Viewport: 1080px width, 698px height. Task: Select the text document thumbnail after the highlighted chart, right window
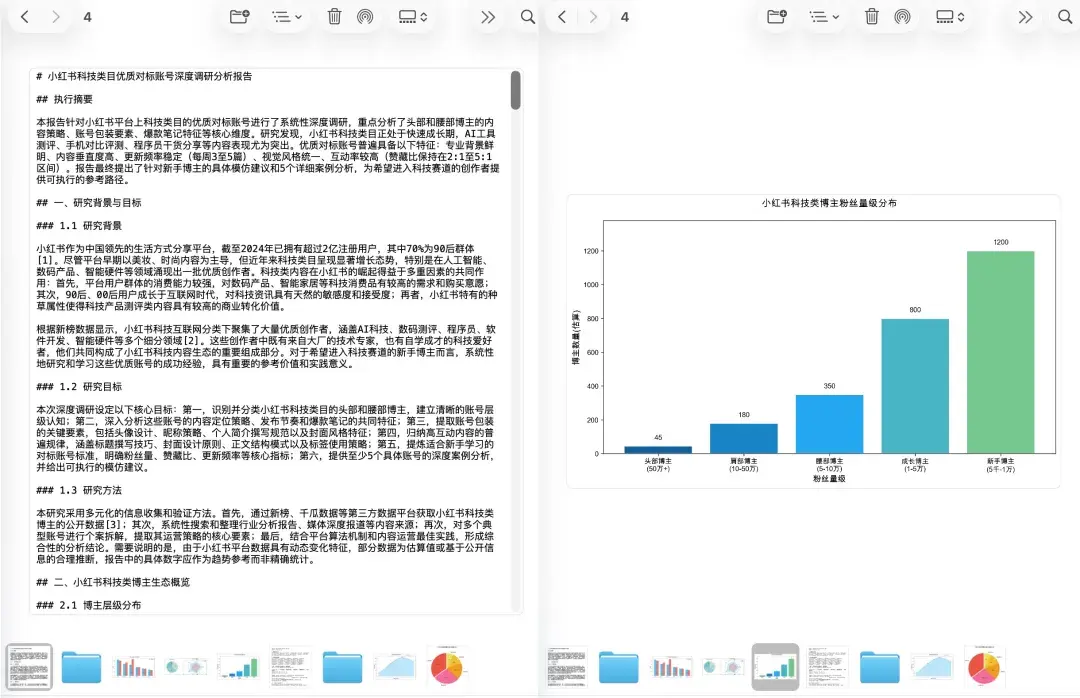point(828,667)
